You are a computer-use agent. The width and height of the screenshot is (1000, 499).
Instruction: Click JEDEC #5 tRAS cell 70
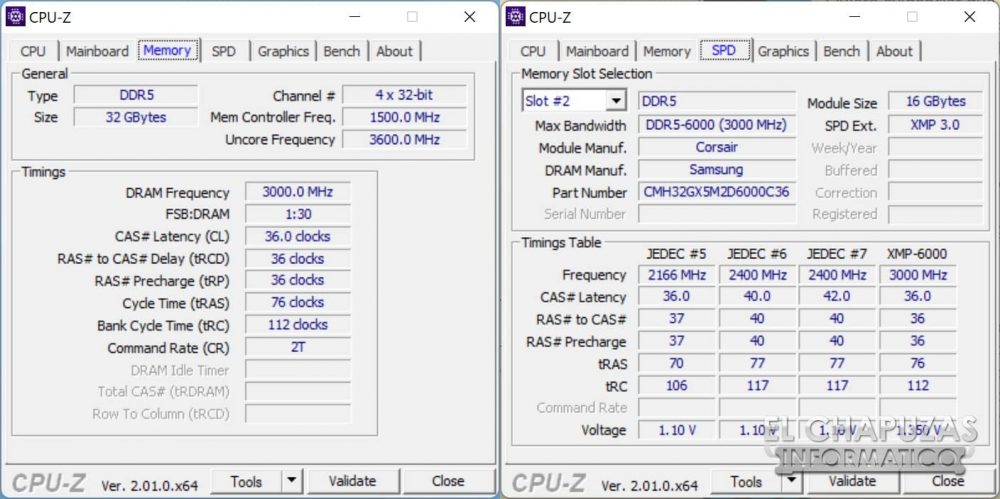(x=677, y=364)
